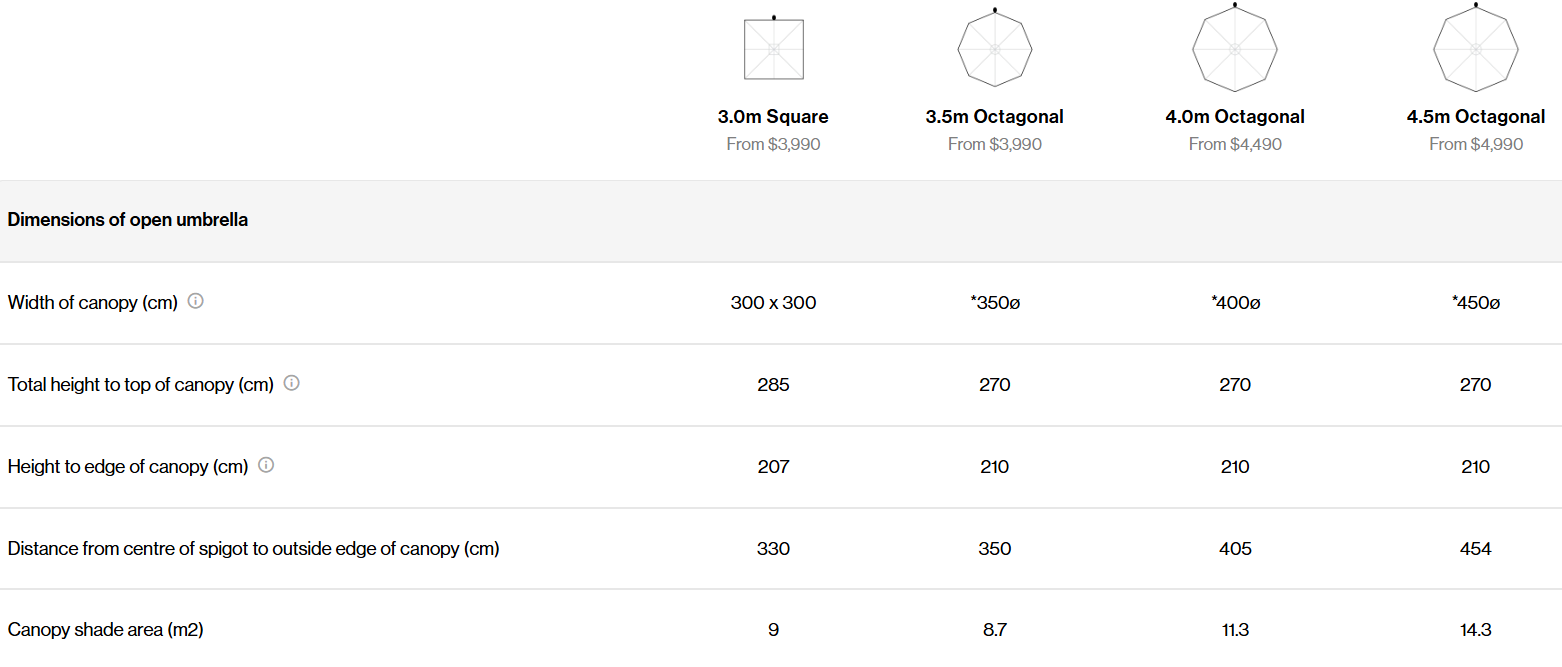Click the Distance from centre of spigot row label

[253, 549]
